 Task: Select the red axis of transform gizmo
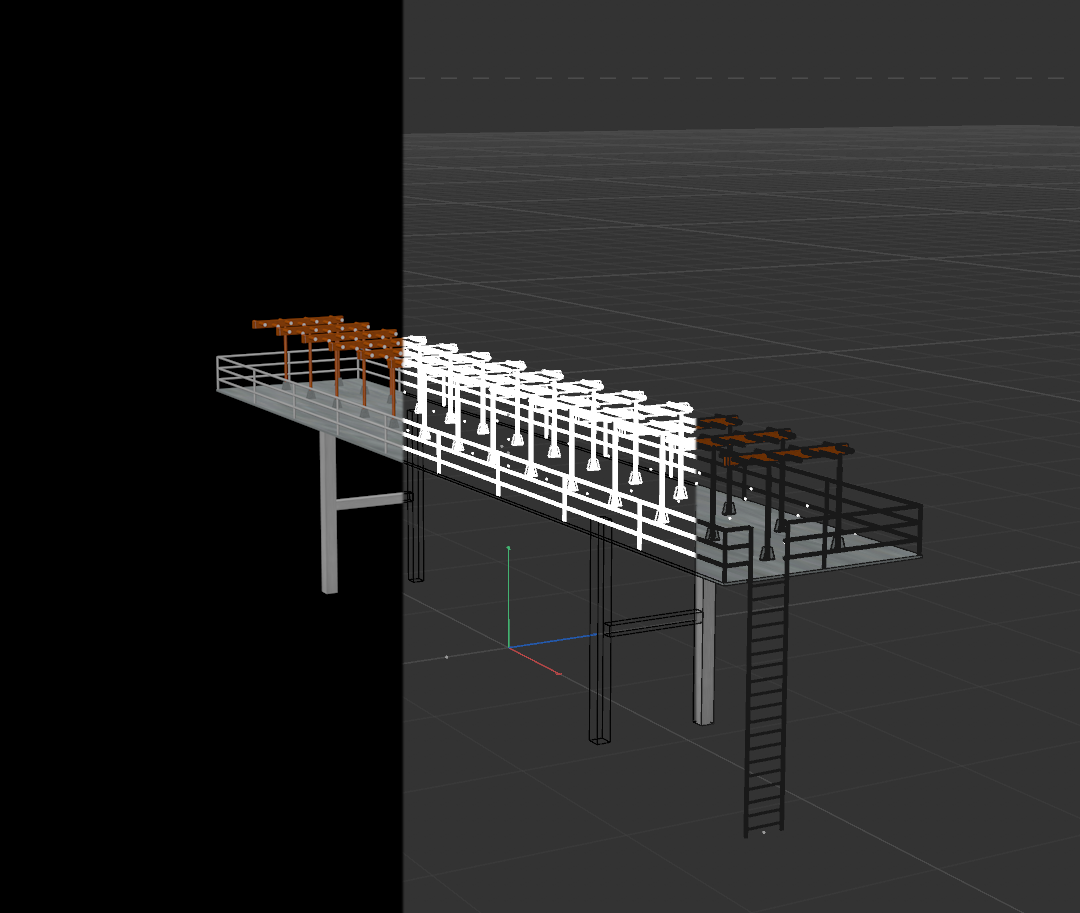(x=535, y=660)
